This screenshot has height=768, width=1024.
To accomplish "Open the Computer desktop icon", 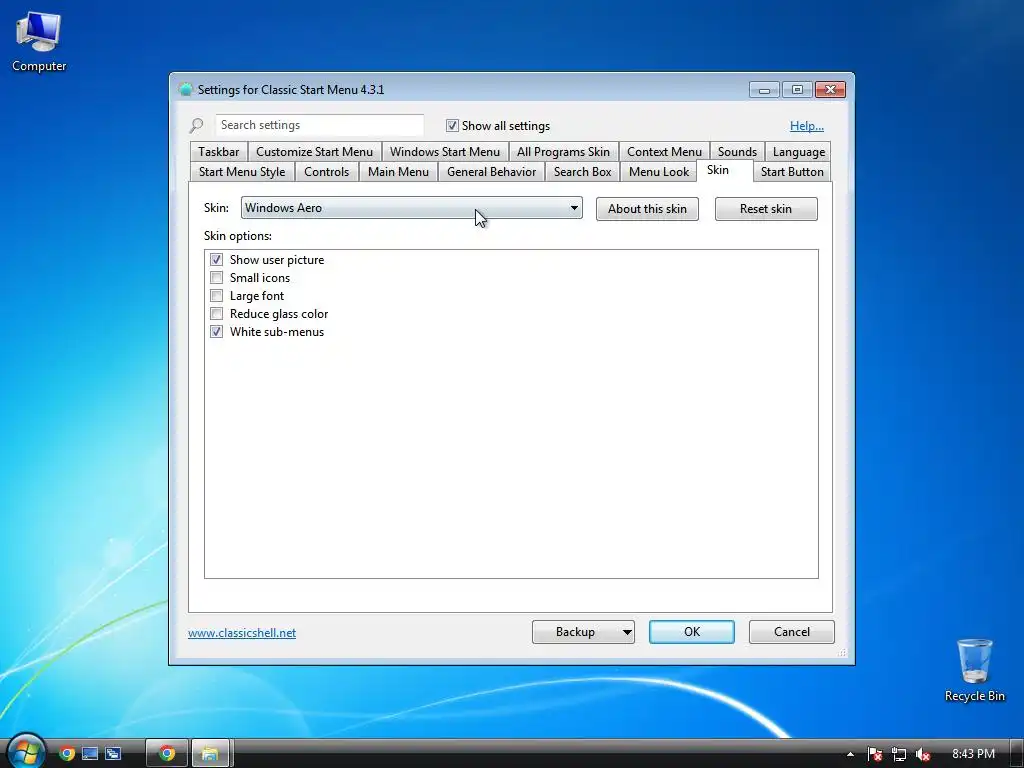I will (x=39, y=42).
